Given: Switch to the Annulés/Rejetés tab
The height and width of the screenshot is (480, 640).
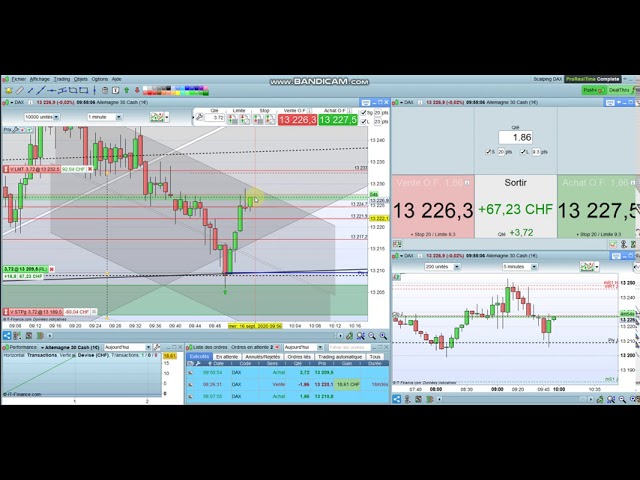Looking at the screenshot, I should [263, 357].
